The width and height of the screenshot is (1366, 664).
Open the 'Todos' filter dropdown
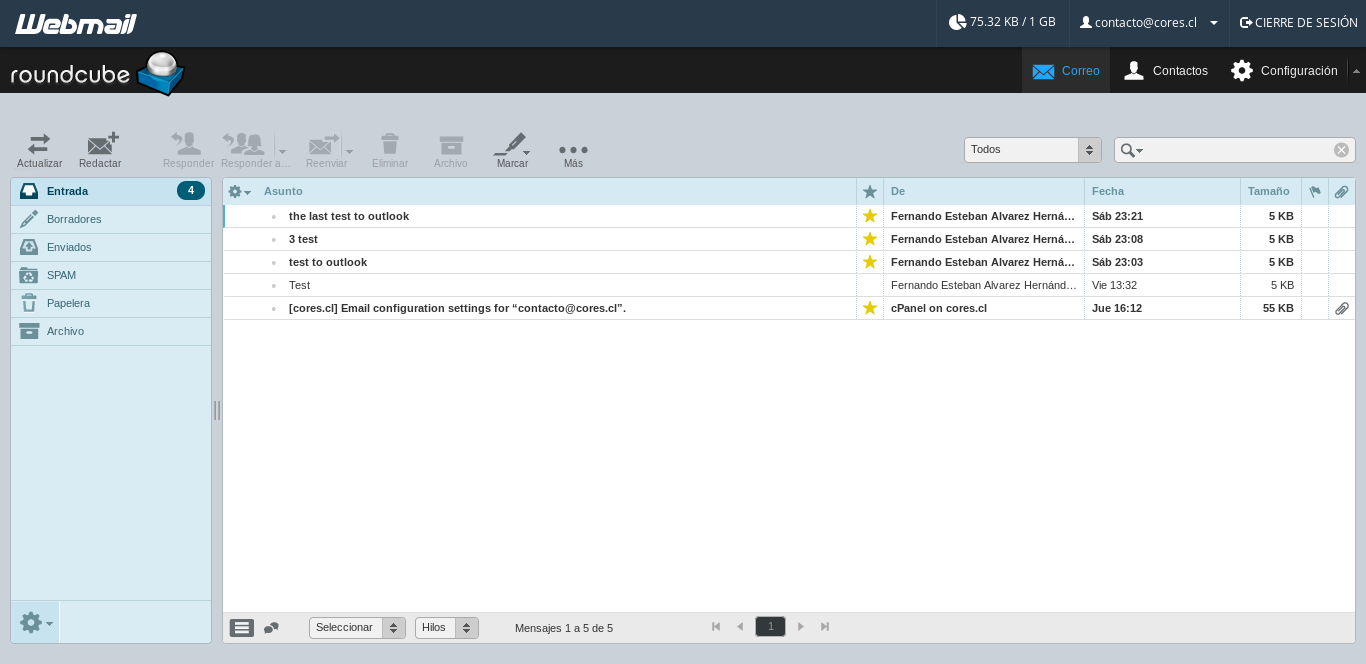(x=1031, y=149)
